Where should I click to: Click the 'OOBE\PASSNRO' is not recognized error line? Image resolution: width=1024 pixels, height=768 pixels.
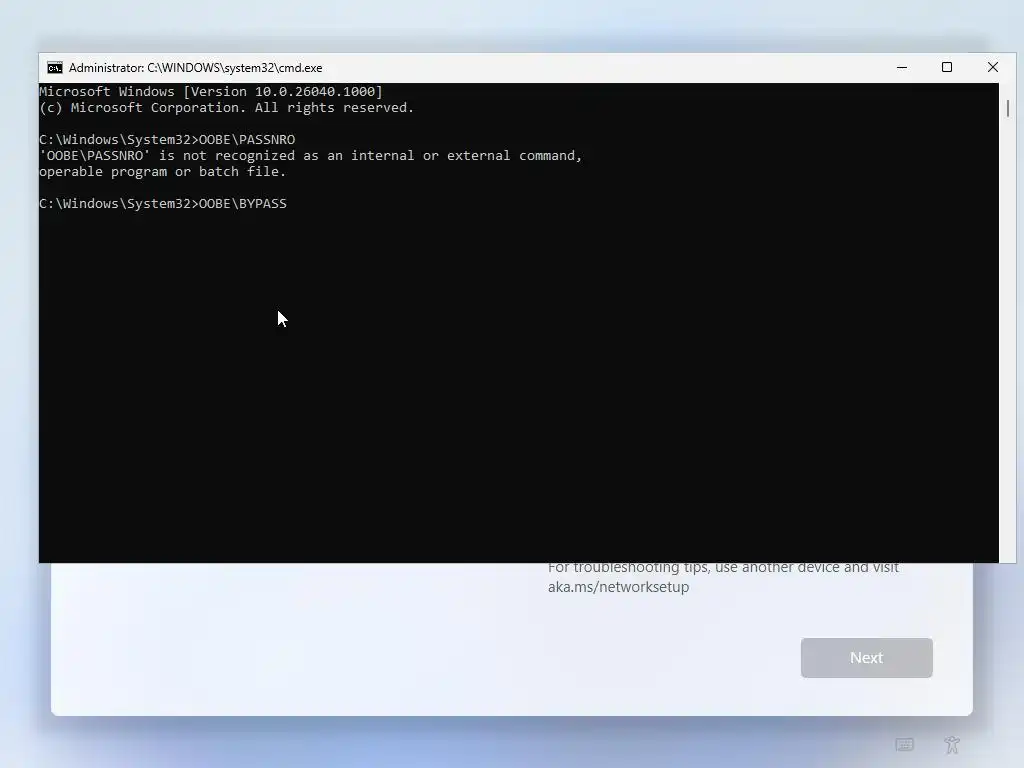(310, 155)
